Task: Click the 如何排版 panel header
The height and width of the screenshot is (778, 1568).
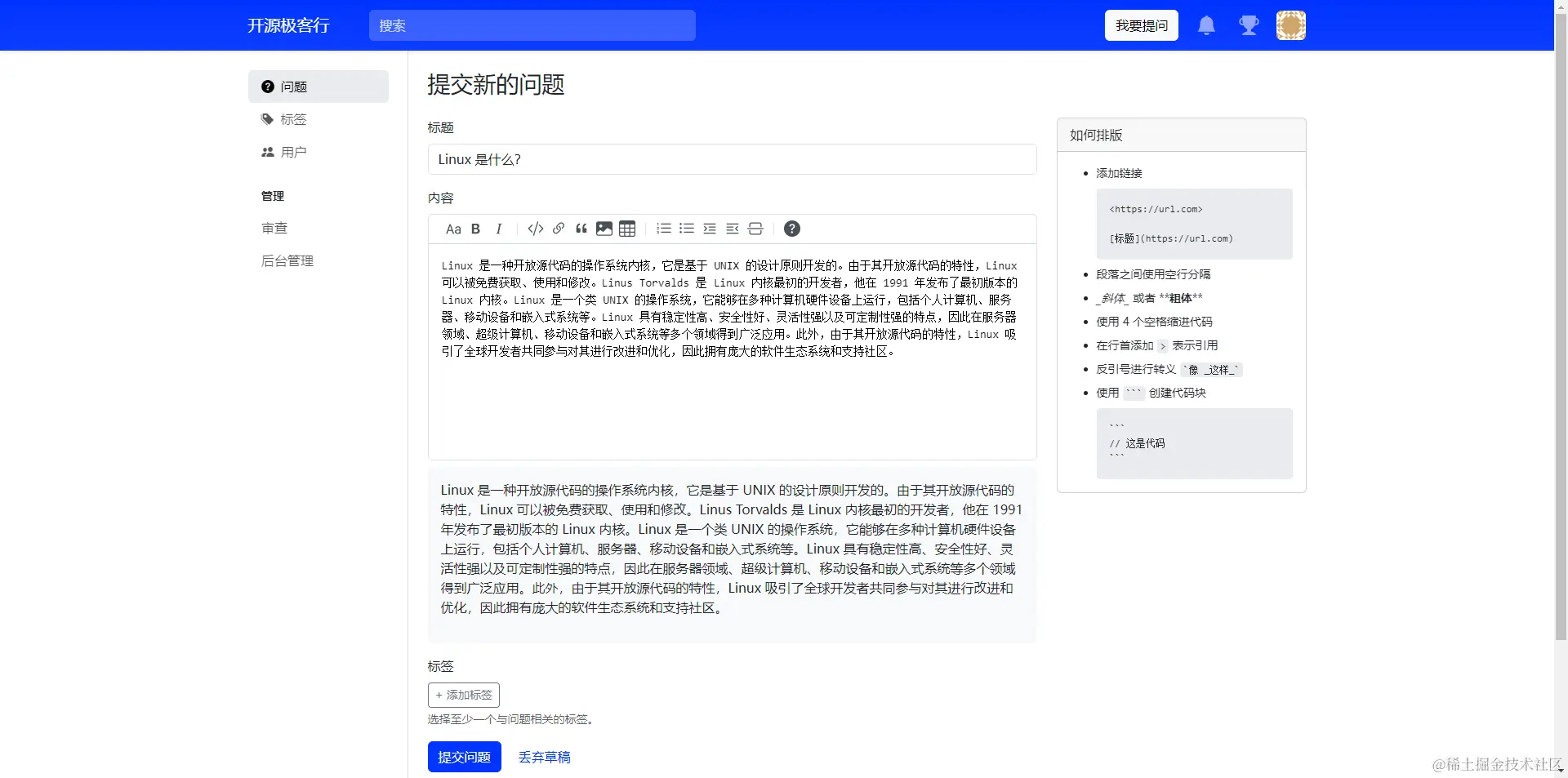Action: click(x=1182, y=136)
